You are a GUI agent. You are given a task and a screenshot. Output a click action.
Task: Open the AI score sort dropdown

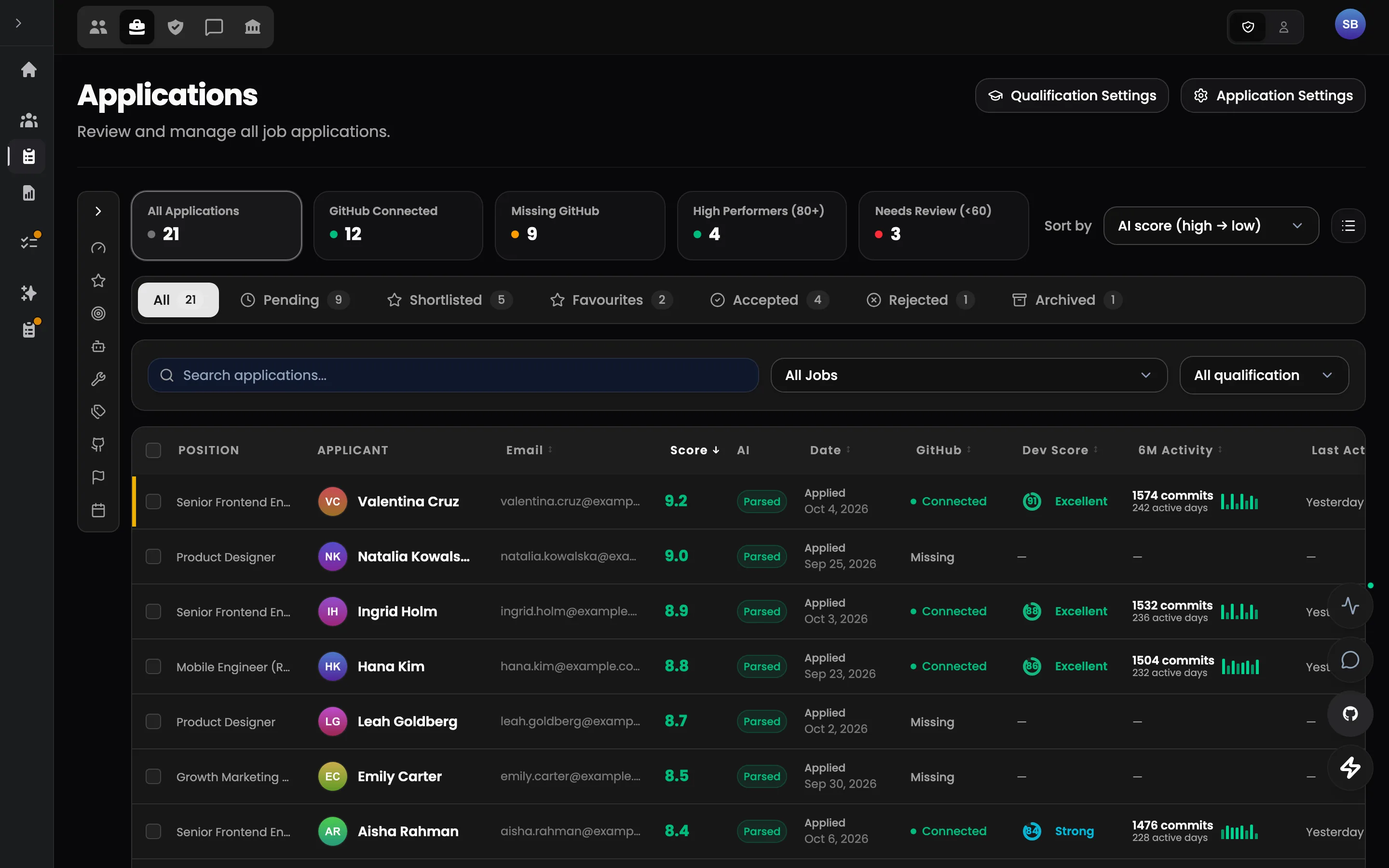click(x=1211, y=226)
